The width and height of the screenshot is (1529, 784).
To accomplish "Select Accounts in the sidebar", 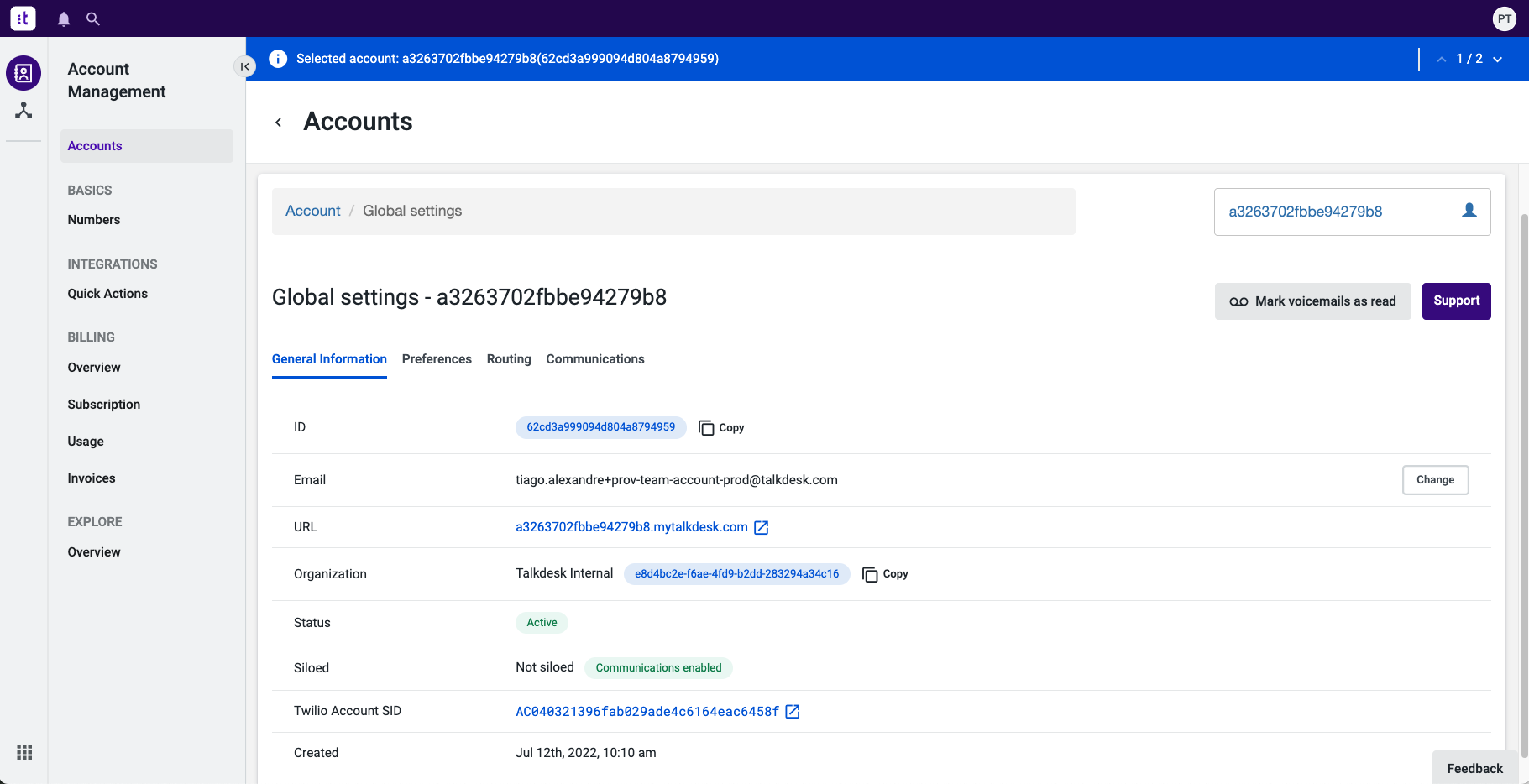I will click(x=147, y=146).
